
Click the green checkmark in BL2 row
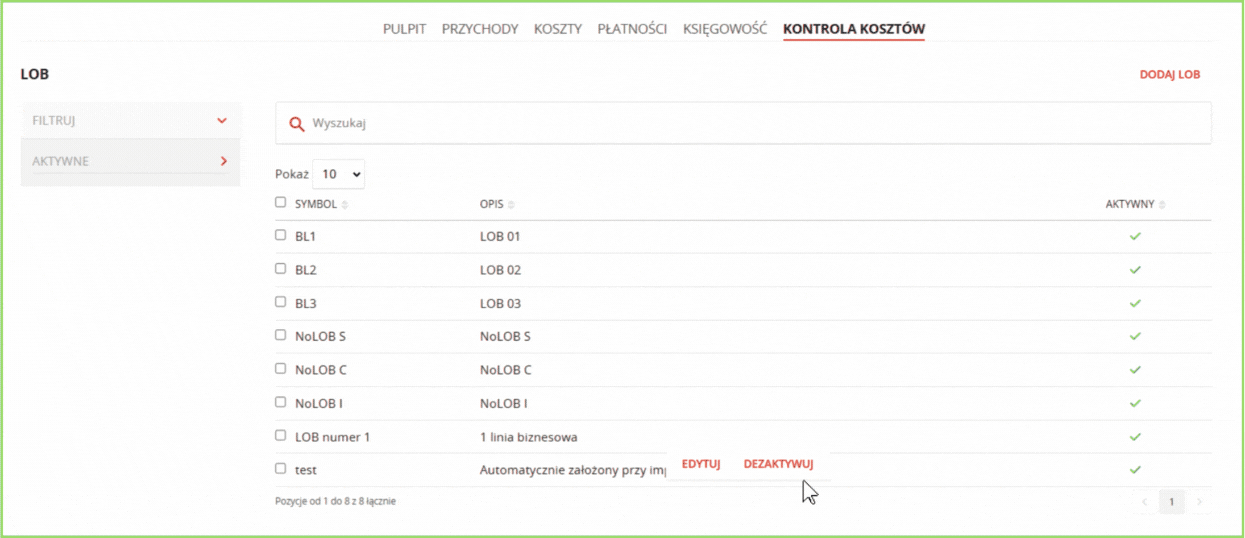[x=1135, y=270]
